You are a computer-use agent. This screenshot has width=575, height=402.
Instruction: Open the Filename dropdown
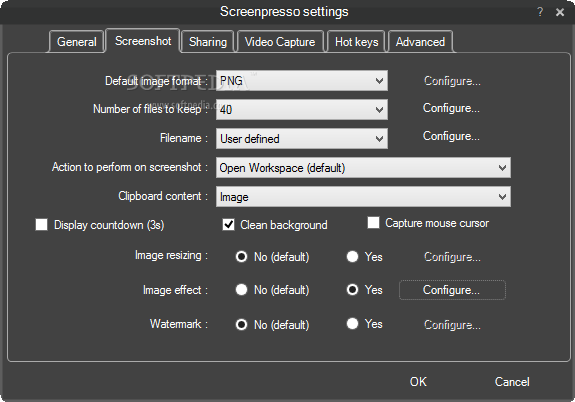coord(301,138)
